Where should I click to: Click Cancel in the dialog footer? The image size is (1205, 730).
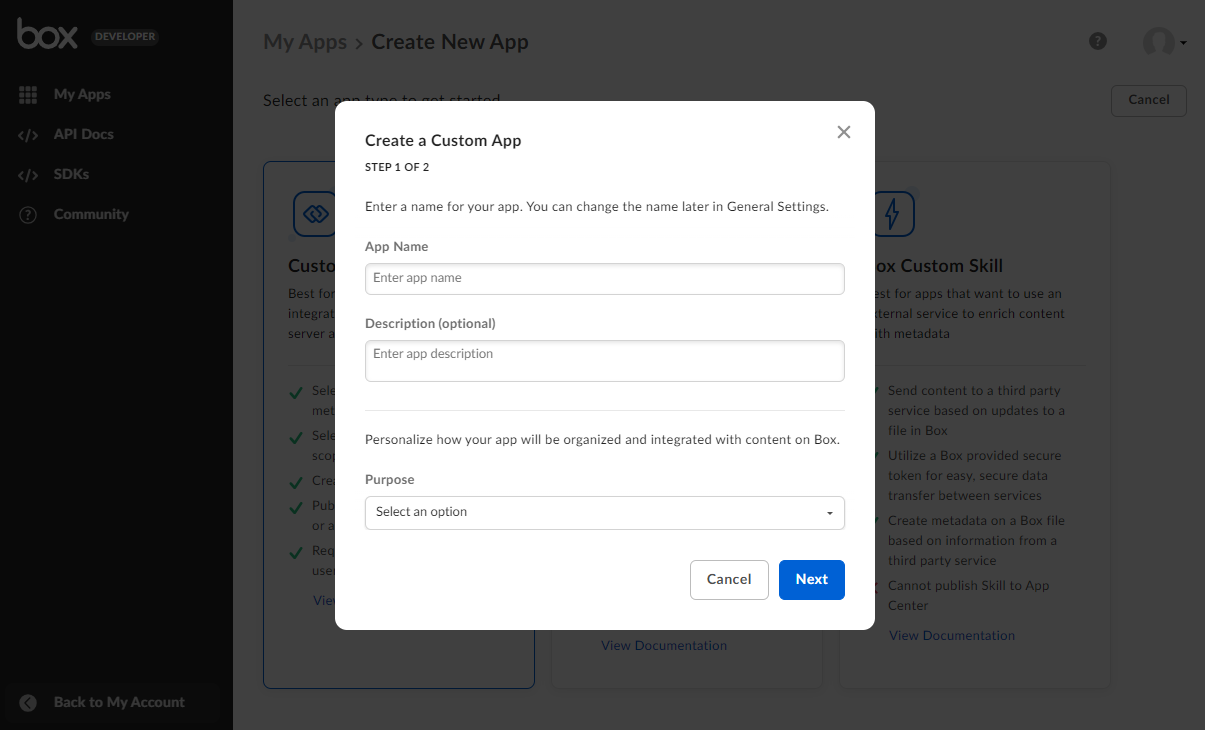point(728,579)
